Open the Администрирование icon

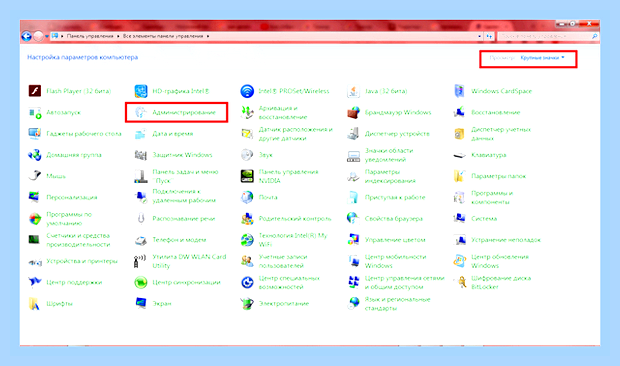tap(141, 112)
